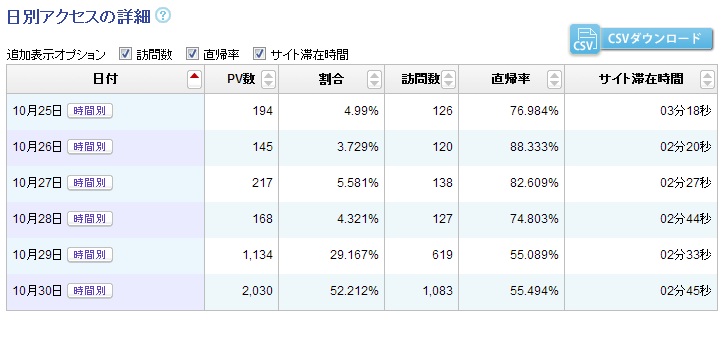Sort the PV数 column
Viewport: 724px width, 360px height.
(268, 79)
